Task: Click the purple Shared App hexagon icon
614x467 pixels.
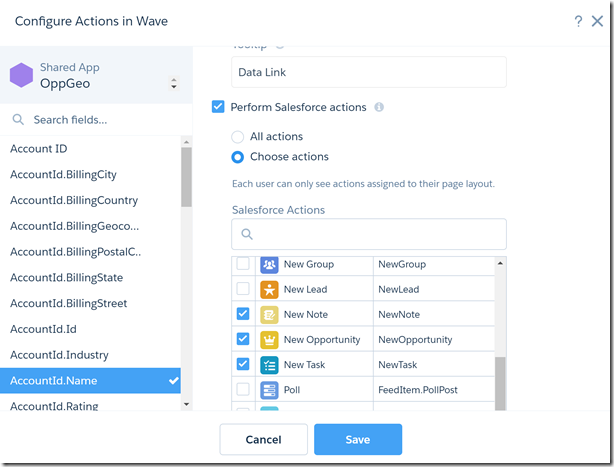Action: [x=21, y=75]
